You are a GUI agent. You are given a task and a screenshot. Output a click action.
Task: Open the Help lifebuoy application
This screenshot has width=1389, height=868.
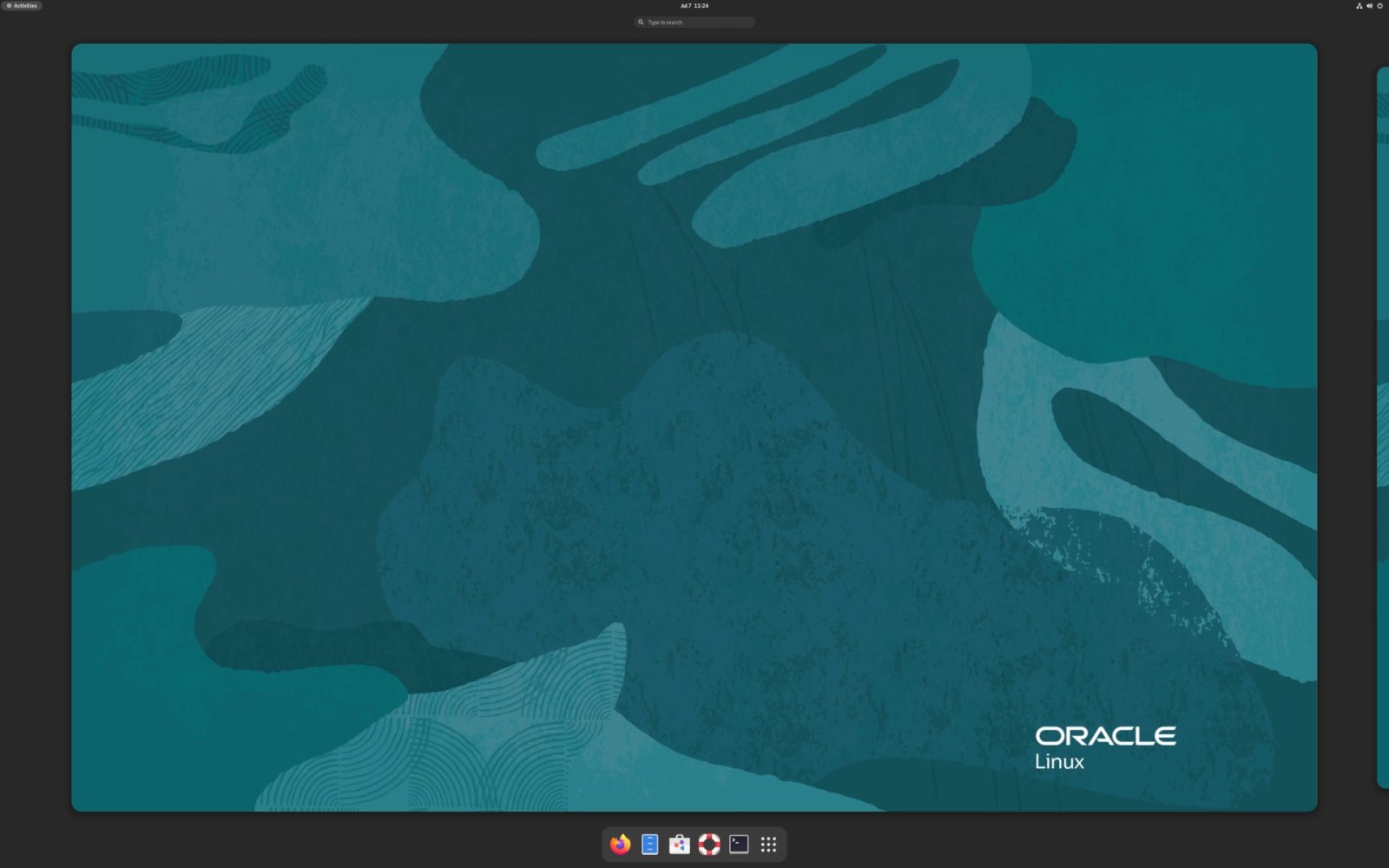709,844
